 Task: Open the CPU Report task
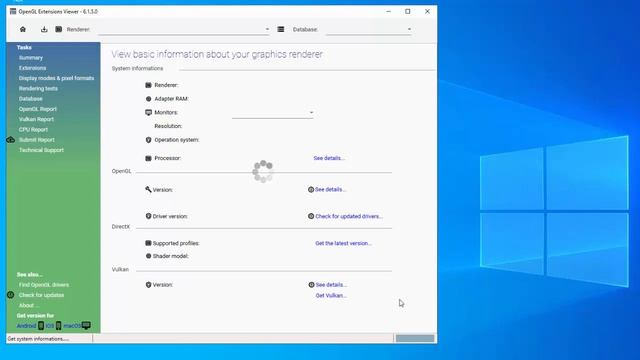[33, 129]
